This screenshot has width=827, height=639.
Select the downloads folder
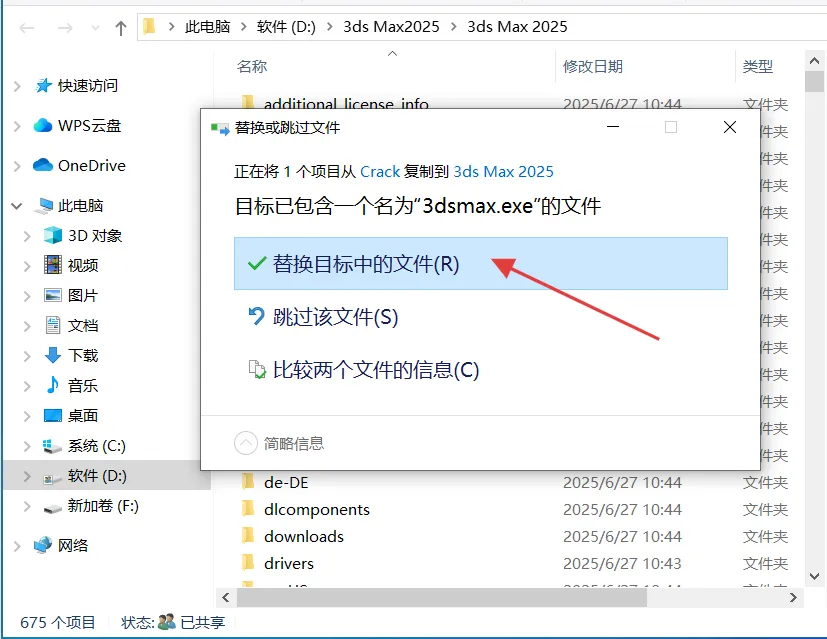click(x=304, y=536)
